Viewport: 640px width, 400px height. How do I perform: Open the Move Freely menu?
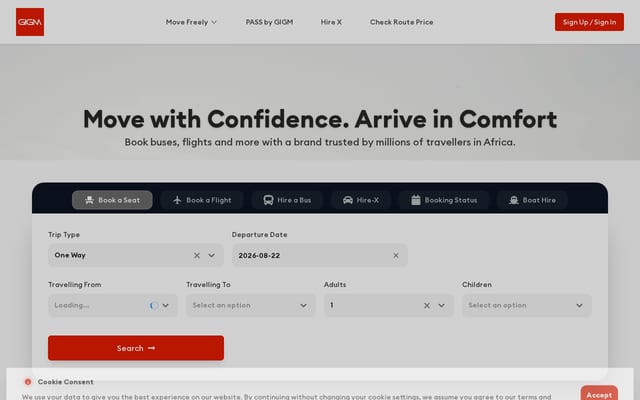pos(191,22)
